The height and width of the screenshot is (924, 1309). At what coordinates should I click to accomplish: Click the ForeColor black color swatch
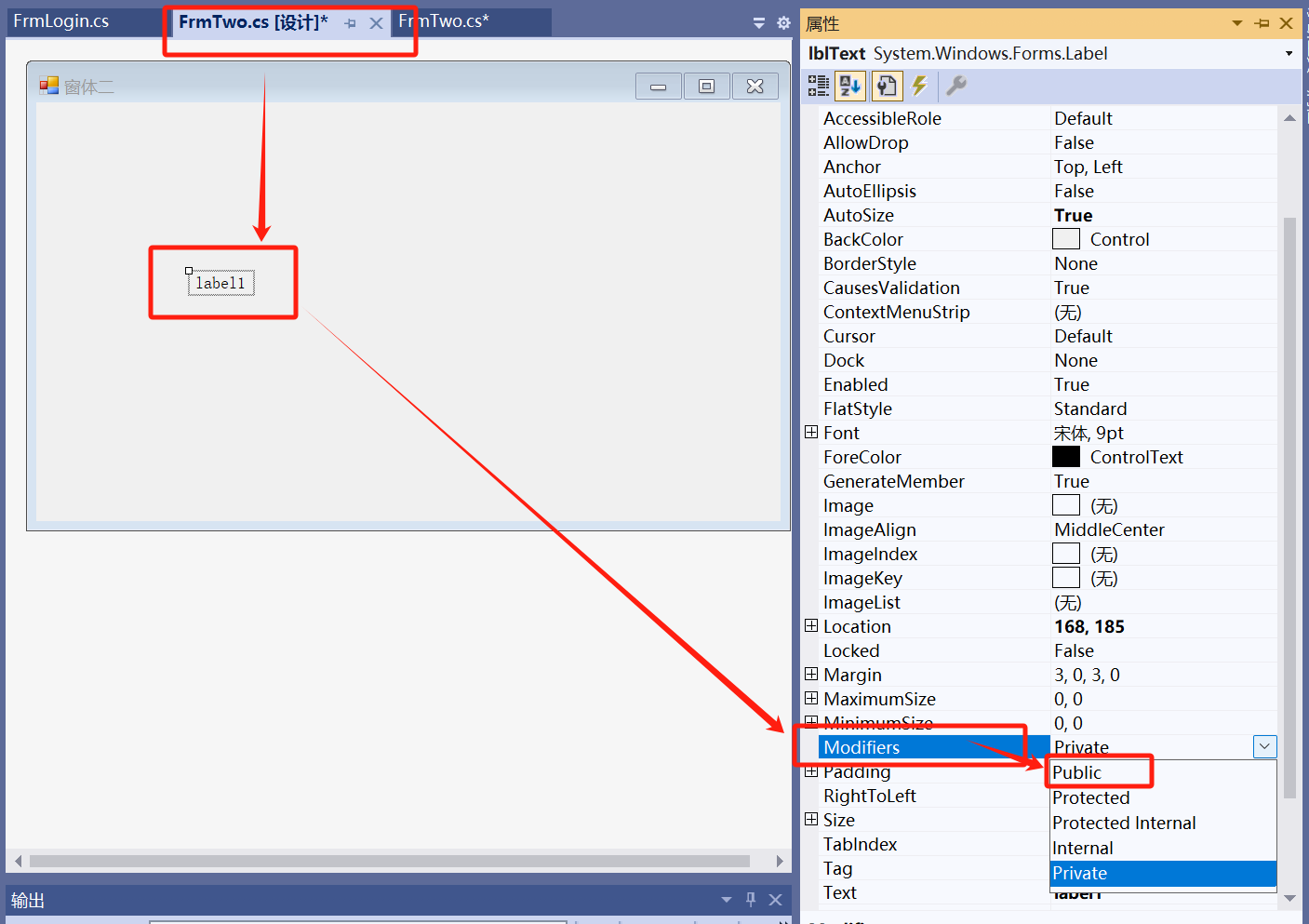pos(1066,457)
